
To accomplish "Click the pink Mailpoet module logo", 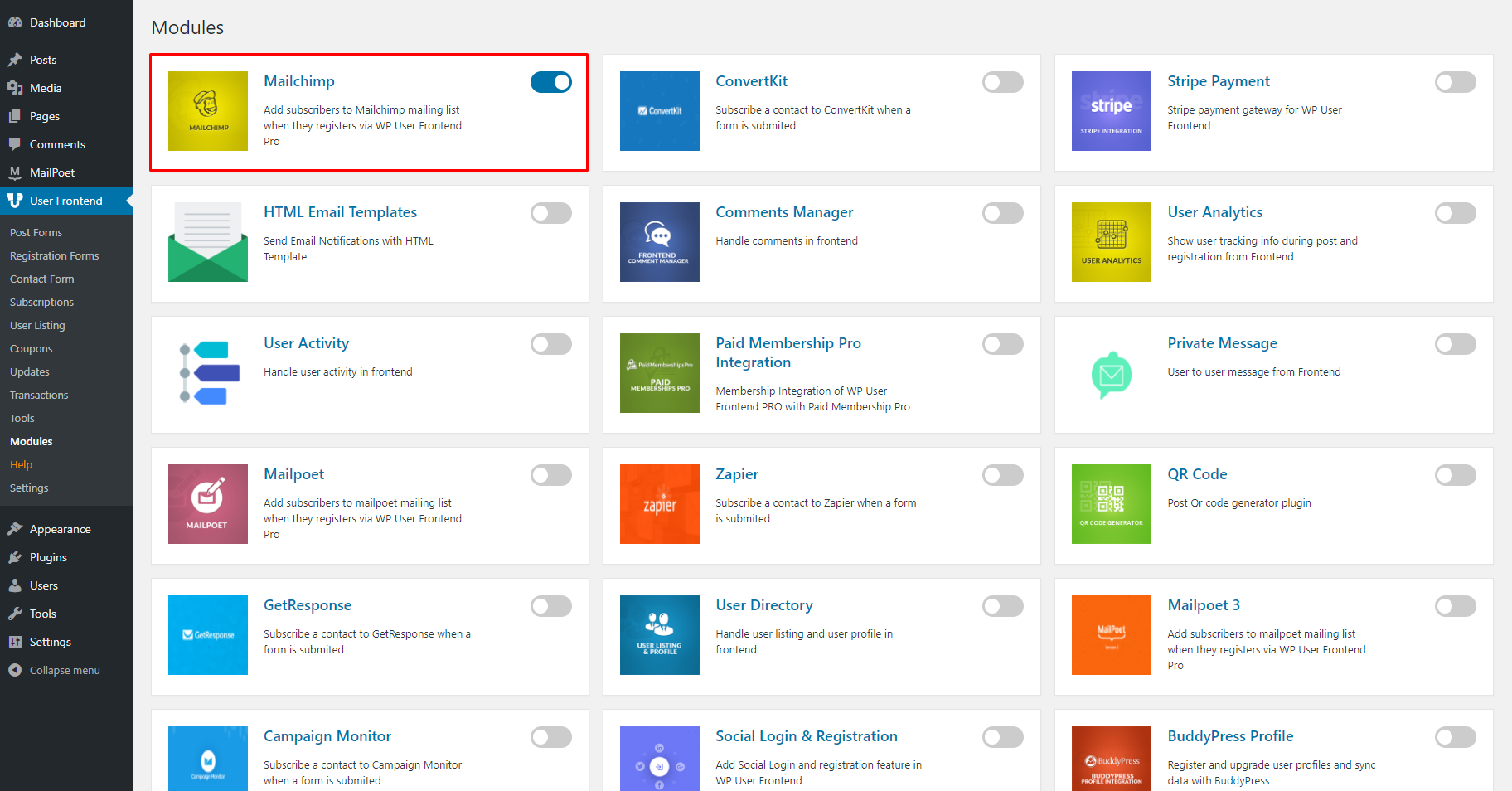I will pos(208,504).
